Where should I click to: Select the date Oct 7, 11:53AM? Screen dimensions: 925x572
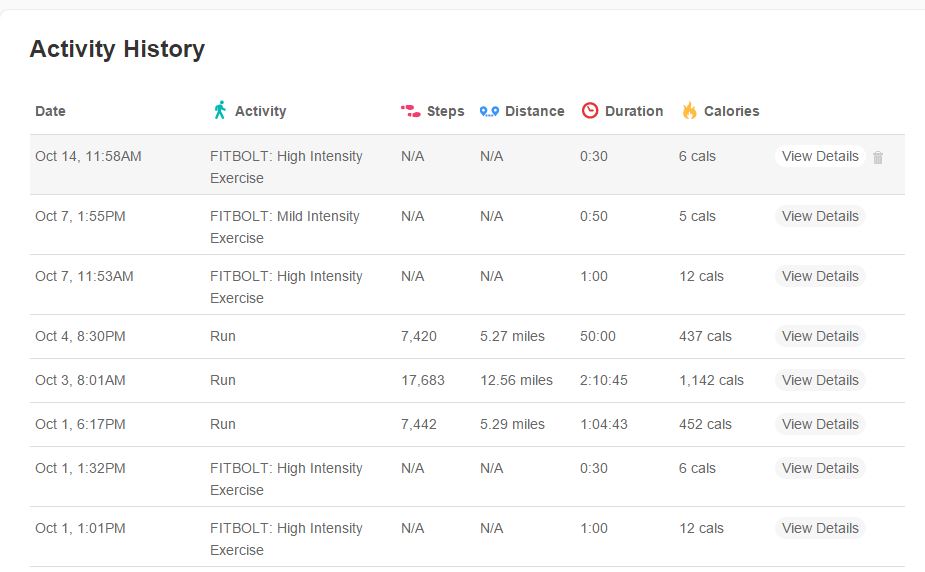click(84, 277)
